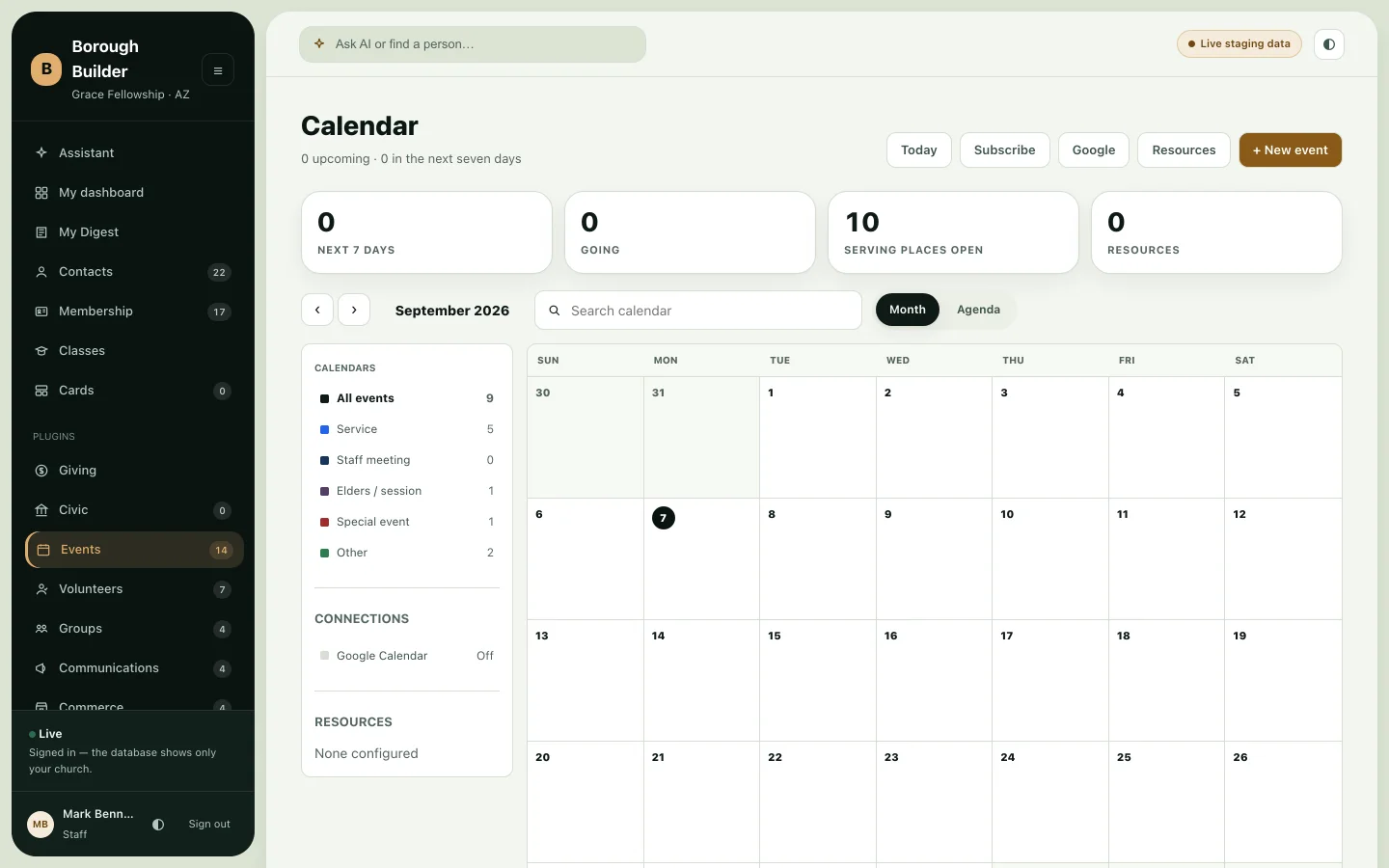Screen dimensions: 1389x868
Task: Click the red Special event color swatch
Action: click(324, 522)
